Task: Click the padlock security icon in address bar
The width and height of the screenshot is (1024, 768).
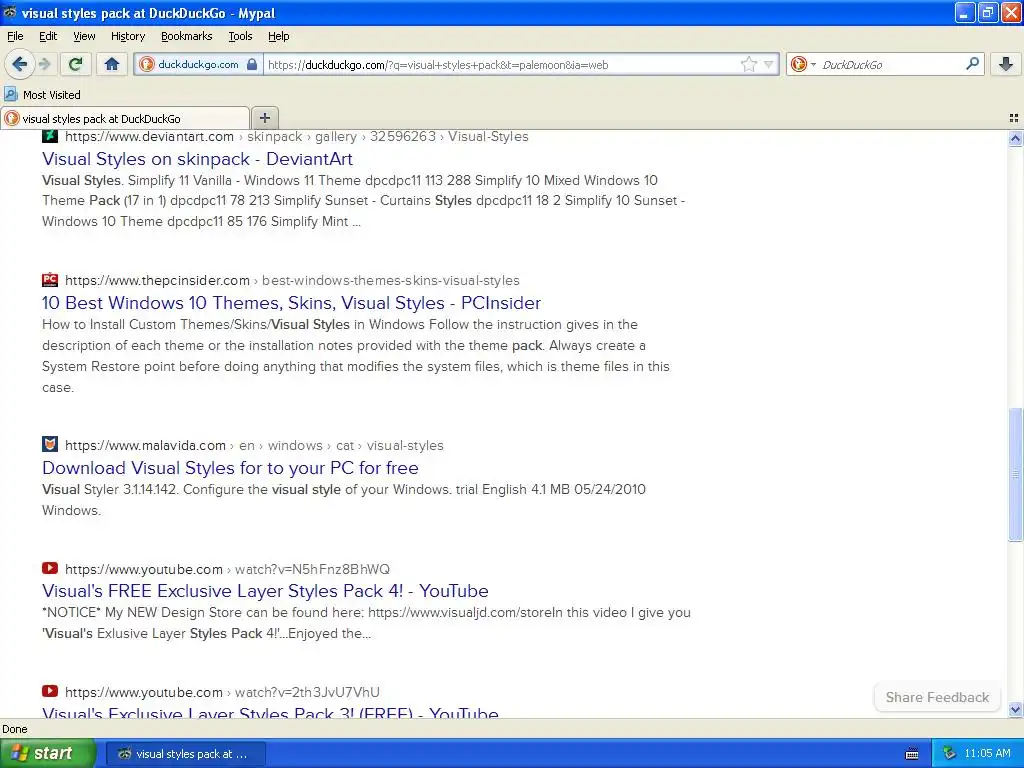Action: 252,64
